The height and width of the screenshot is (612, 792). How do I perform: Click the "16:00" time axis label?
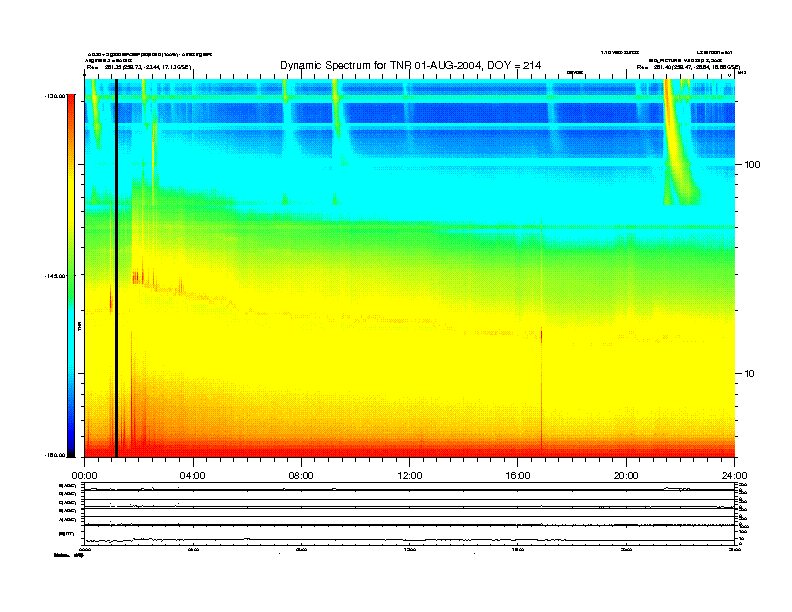coord(518,476)
